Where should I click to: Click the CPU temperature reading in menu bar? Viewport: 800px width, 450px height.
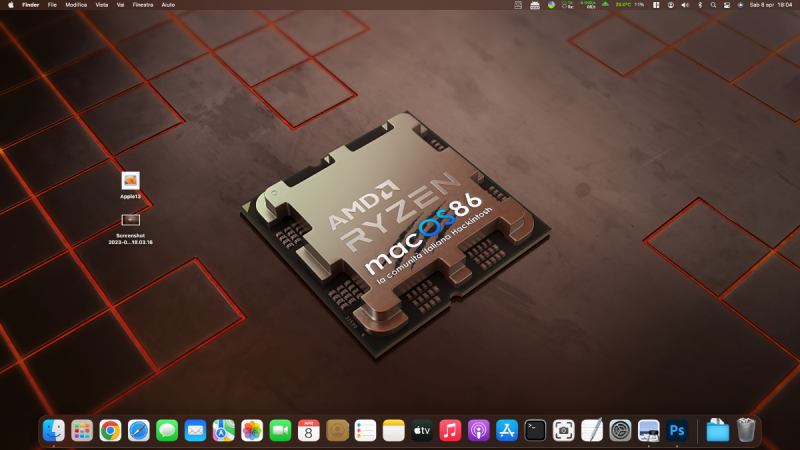(x=623, y=5)
